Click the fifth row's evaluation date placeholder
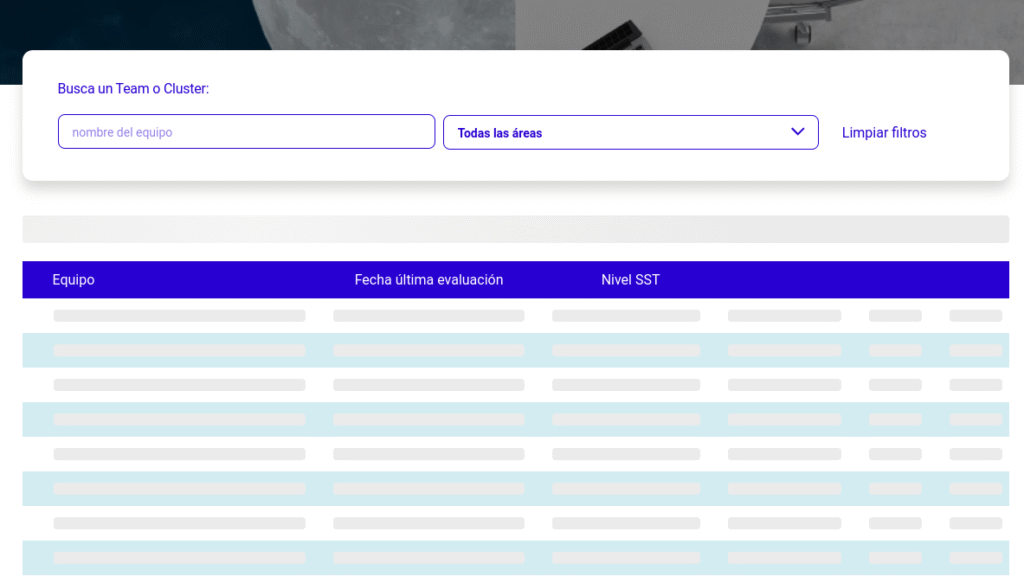The width and height of the screenshot is (1024, 576). [x=428, y=454]
